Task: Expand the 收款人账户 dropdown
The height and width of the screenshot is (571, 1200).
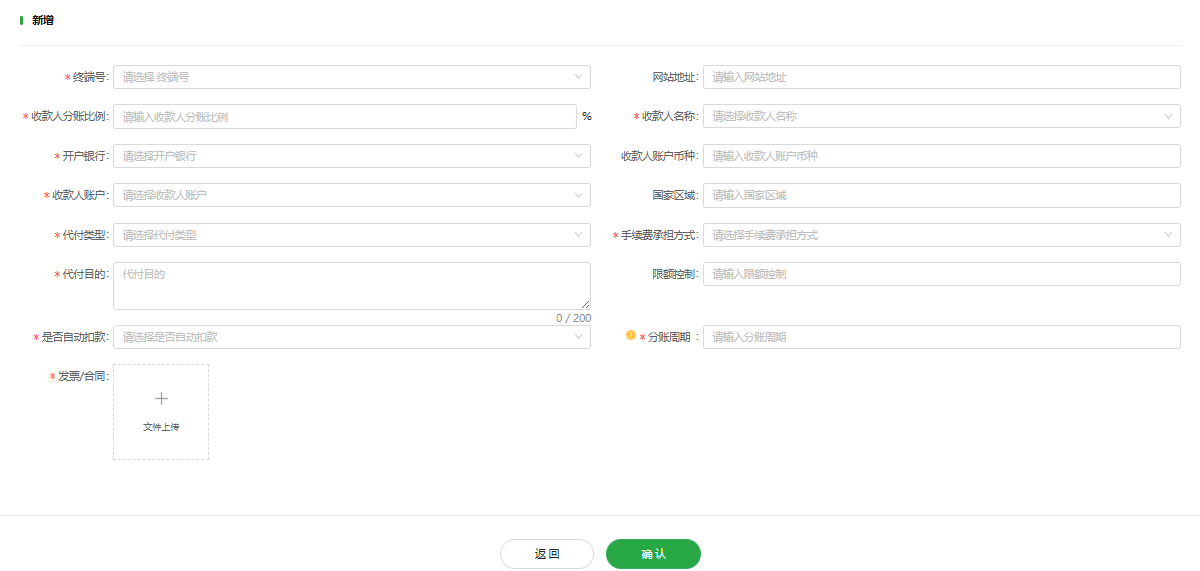Action: tap(352, 195)
